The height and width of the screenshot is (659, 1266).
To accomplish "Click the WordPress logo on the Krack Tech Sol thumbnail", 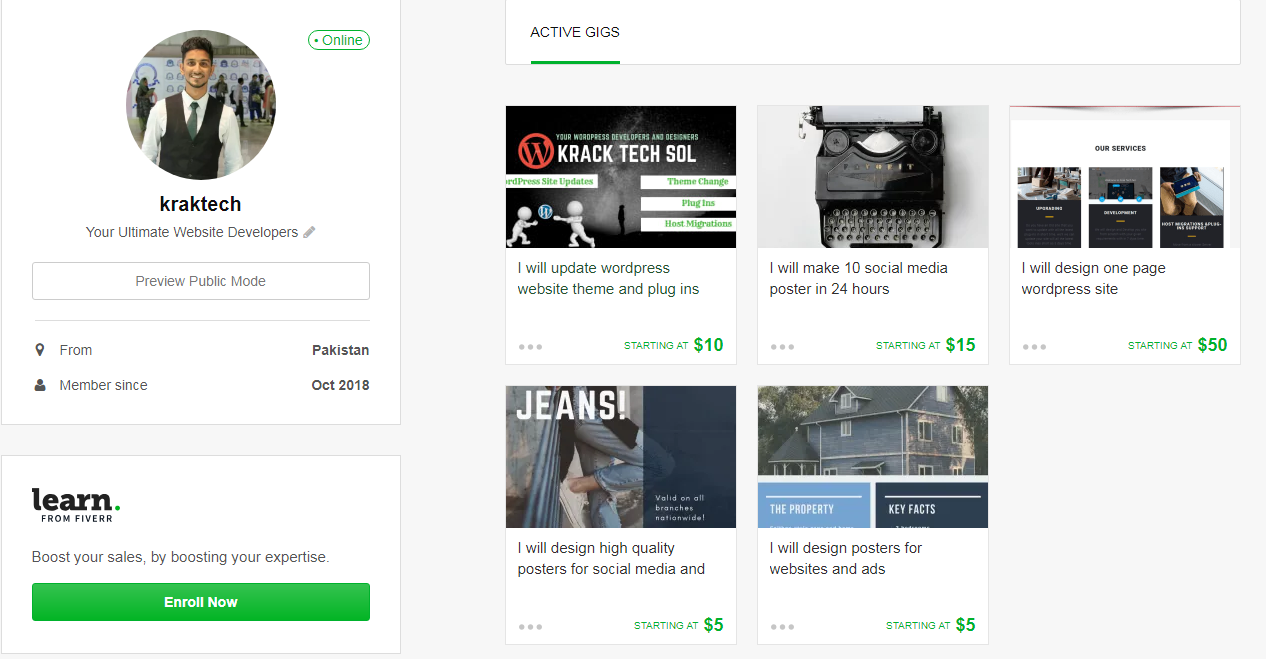I will click(534, 152).
